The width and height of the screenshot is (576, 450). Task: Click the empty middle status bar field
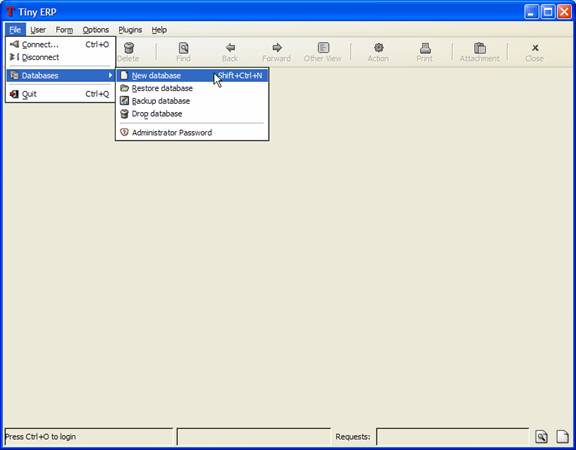tap(253, 437)
